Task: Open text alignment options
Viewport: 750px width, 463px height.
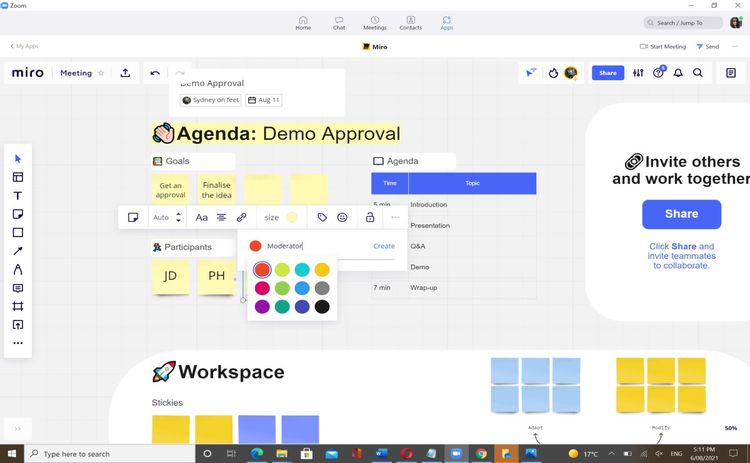Action: click(x=221, y=218)
